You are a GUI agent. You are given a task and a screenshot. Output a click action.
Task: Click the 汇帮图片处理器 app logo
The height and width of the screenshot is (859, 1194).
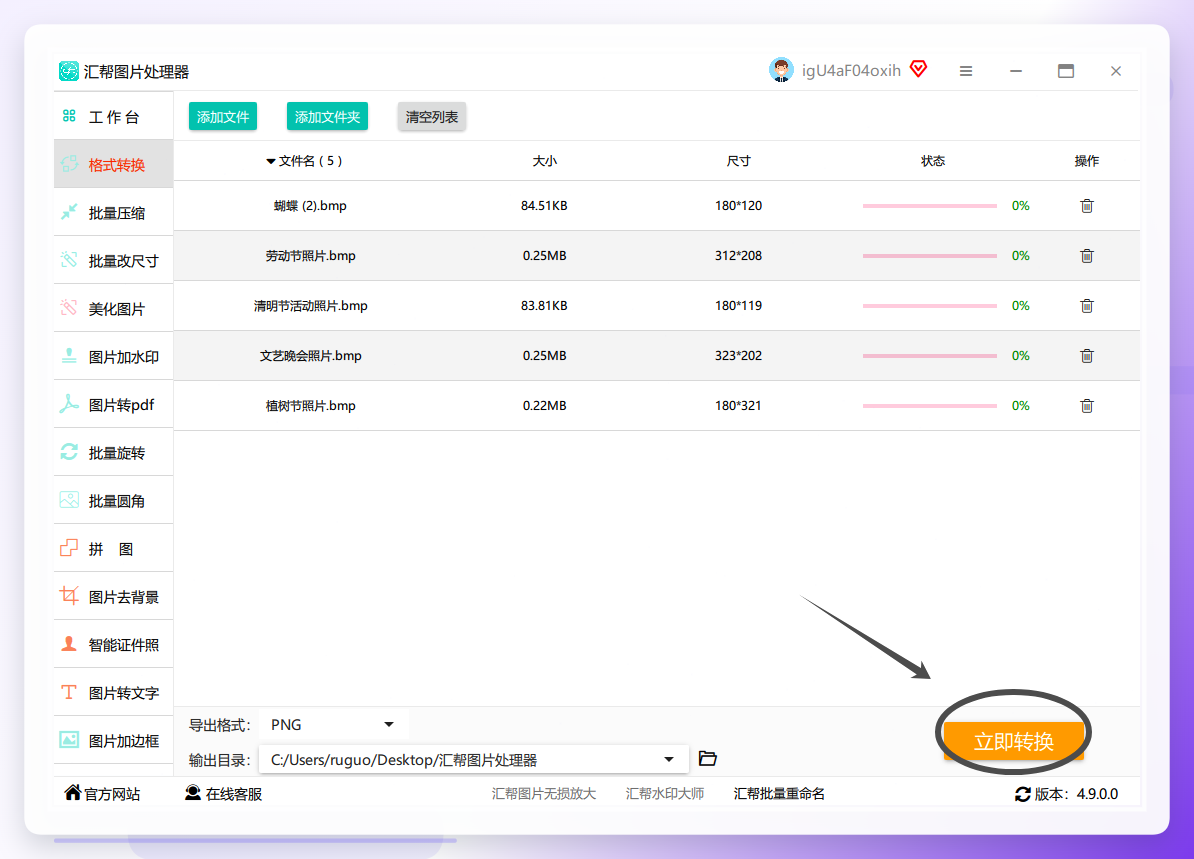[x=69, y=72]
